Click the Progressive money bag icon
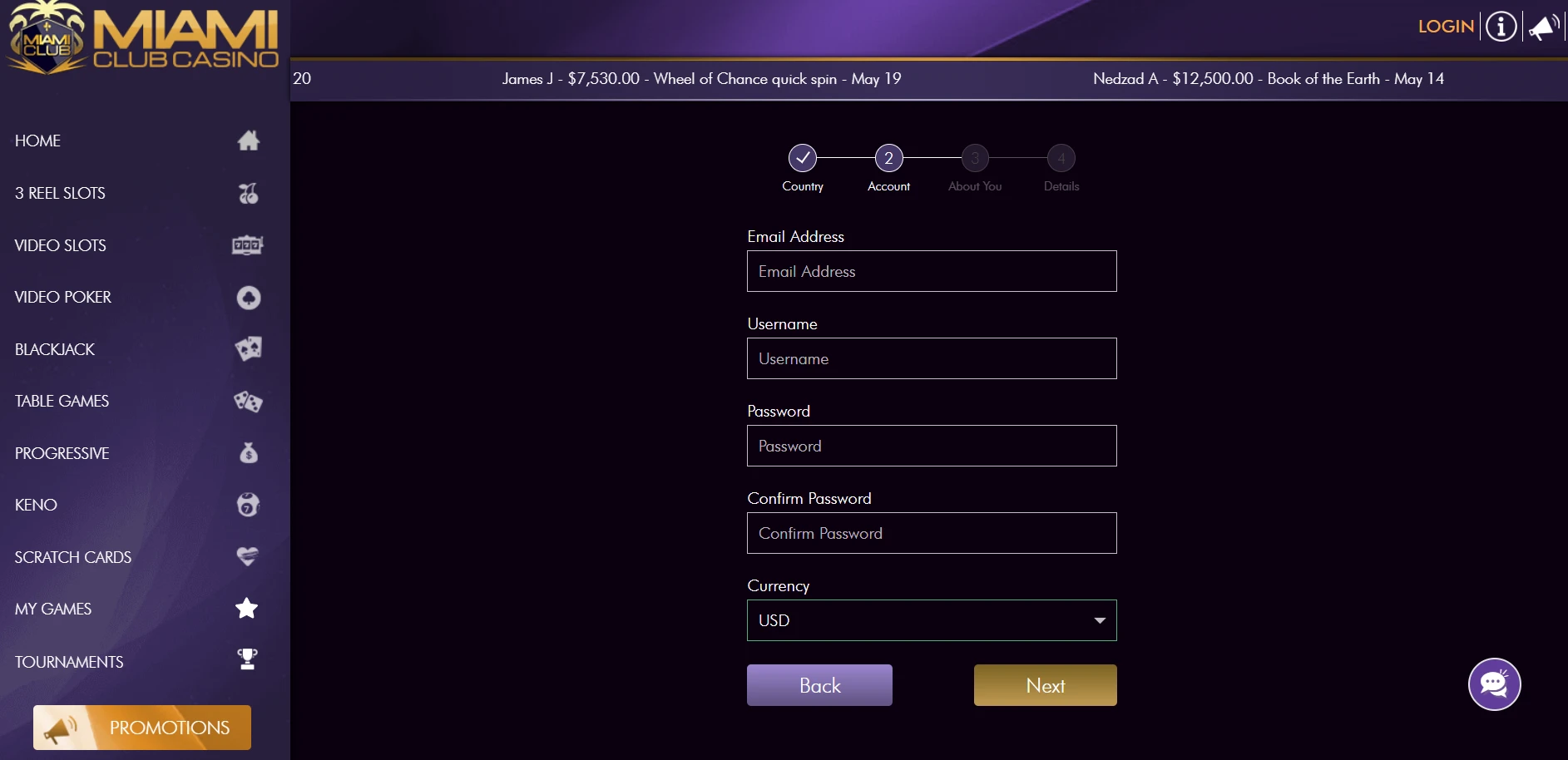 [248, 453]
